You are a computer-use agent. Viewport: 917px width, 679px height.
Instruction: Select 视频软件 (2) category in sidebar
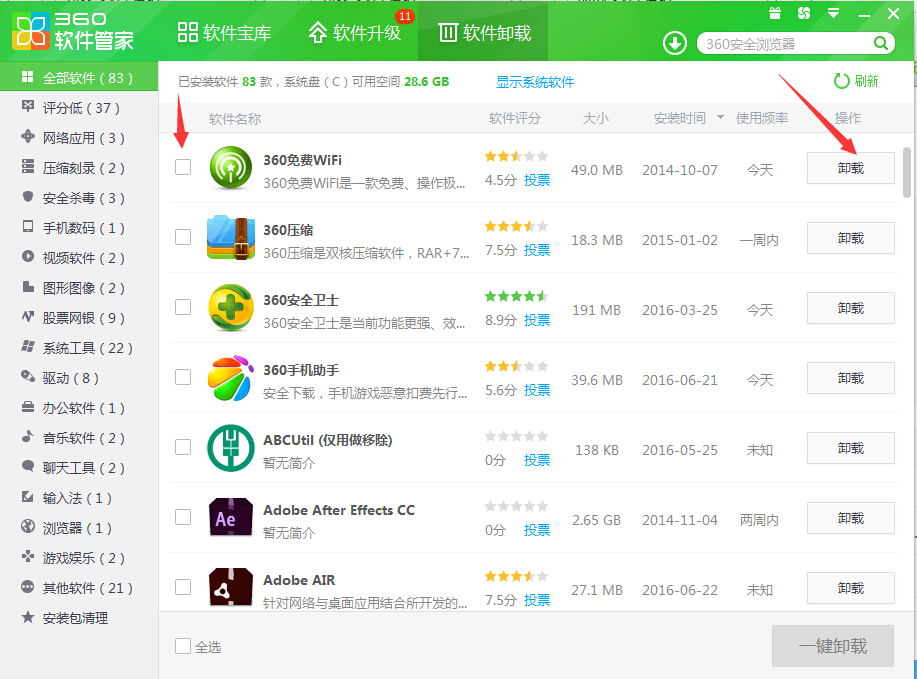click(79, 258)
